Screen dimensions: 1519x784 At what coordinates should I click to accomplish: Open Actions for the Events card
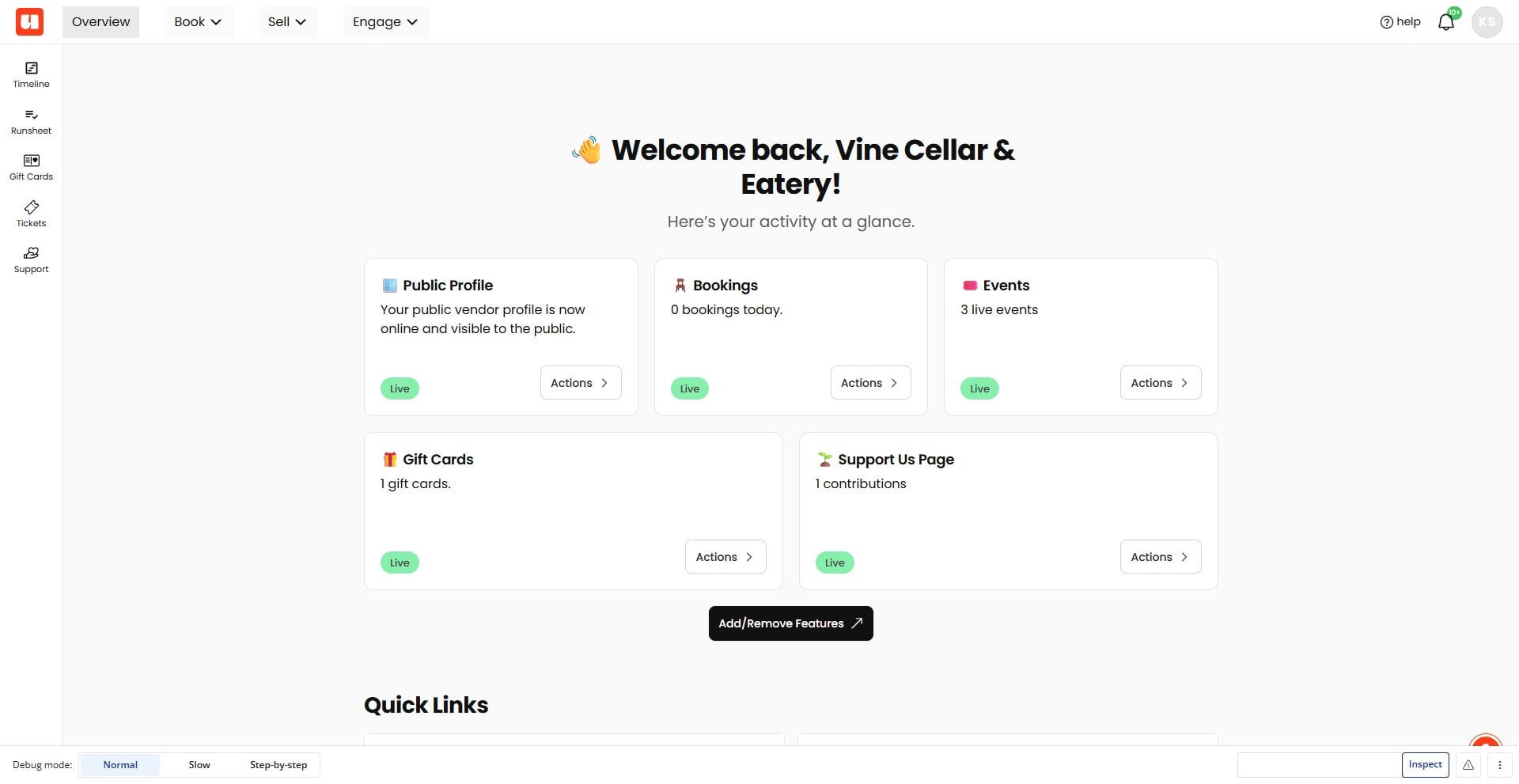click(x=1161, y=383)
